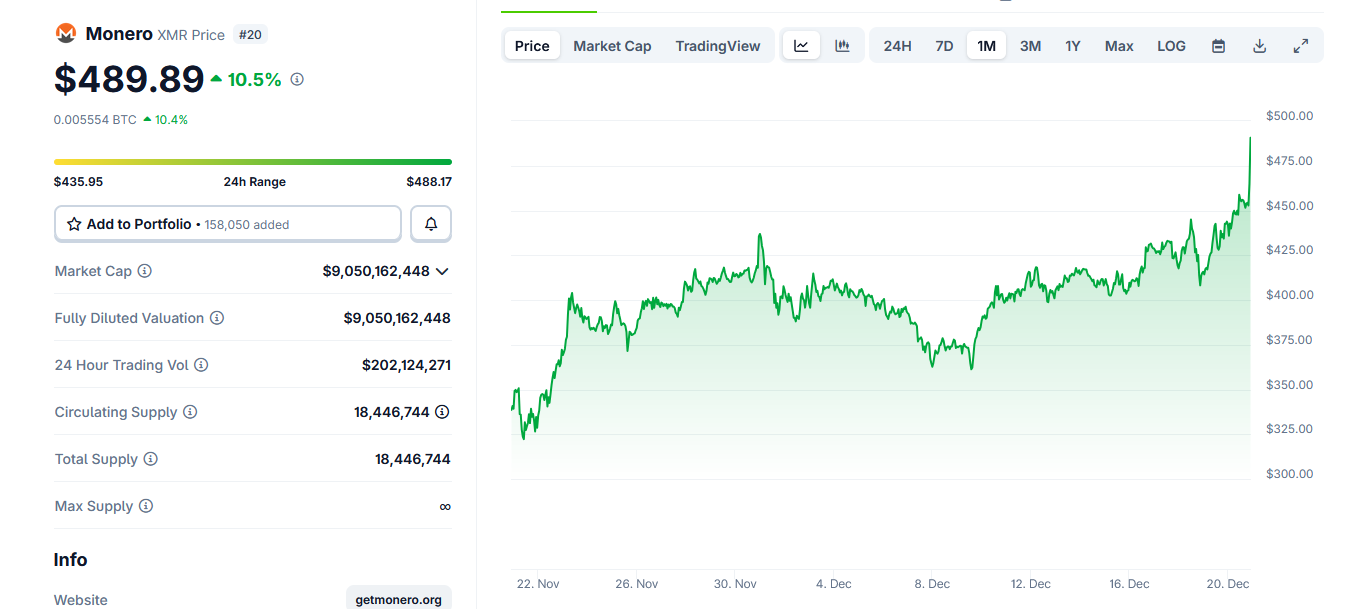Expand Market Cap value chevron
The height and width of the screenshot is (609, 1372).
pyautogui.click(x=442, y=271)
